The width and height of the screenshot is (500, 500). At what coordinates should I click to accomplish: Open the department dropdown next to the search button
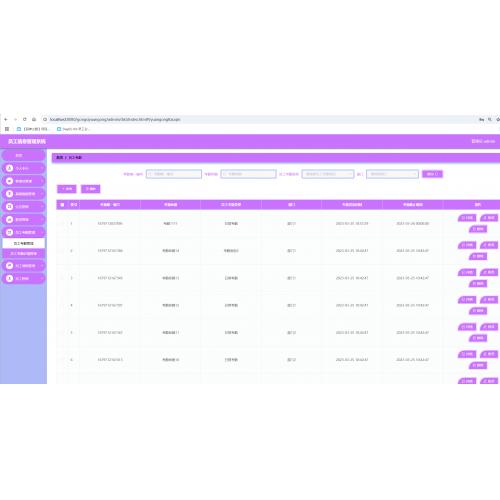(392, 174)
